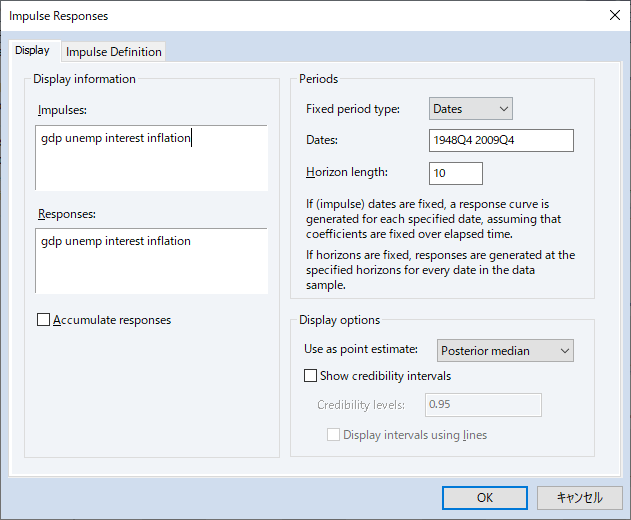
Task: Click the Dates dropdown chevron arrow
Action: tap(503, 109)
